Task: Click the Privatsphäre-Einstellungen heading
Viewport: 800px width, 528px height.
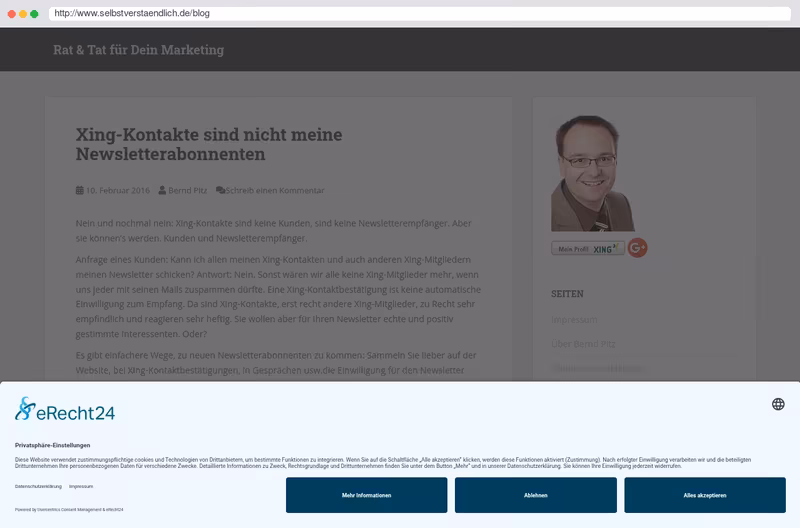Action: click(53, 445)
